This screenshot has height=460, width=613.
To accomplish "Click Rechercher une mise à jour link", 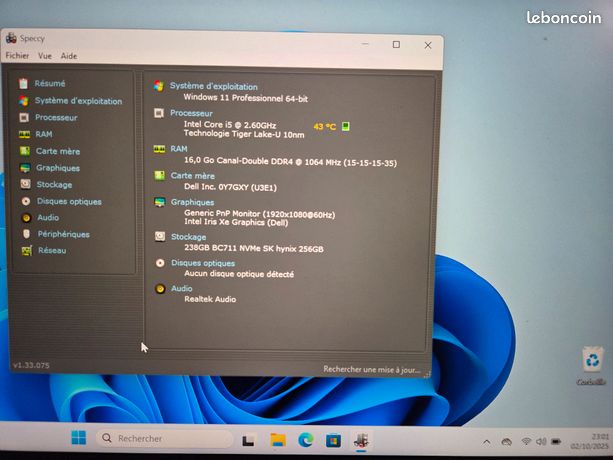I will coord(371,369).
